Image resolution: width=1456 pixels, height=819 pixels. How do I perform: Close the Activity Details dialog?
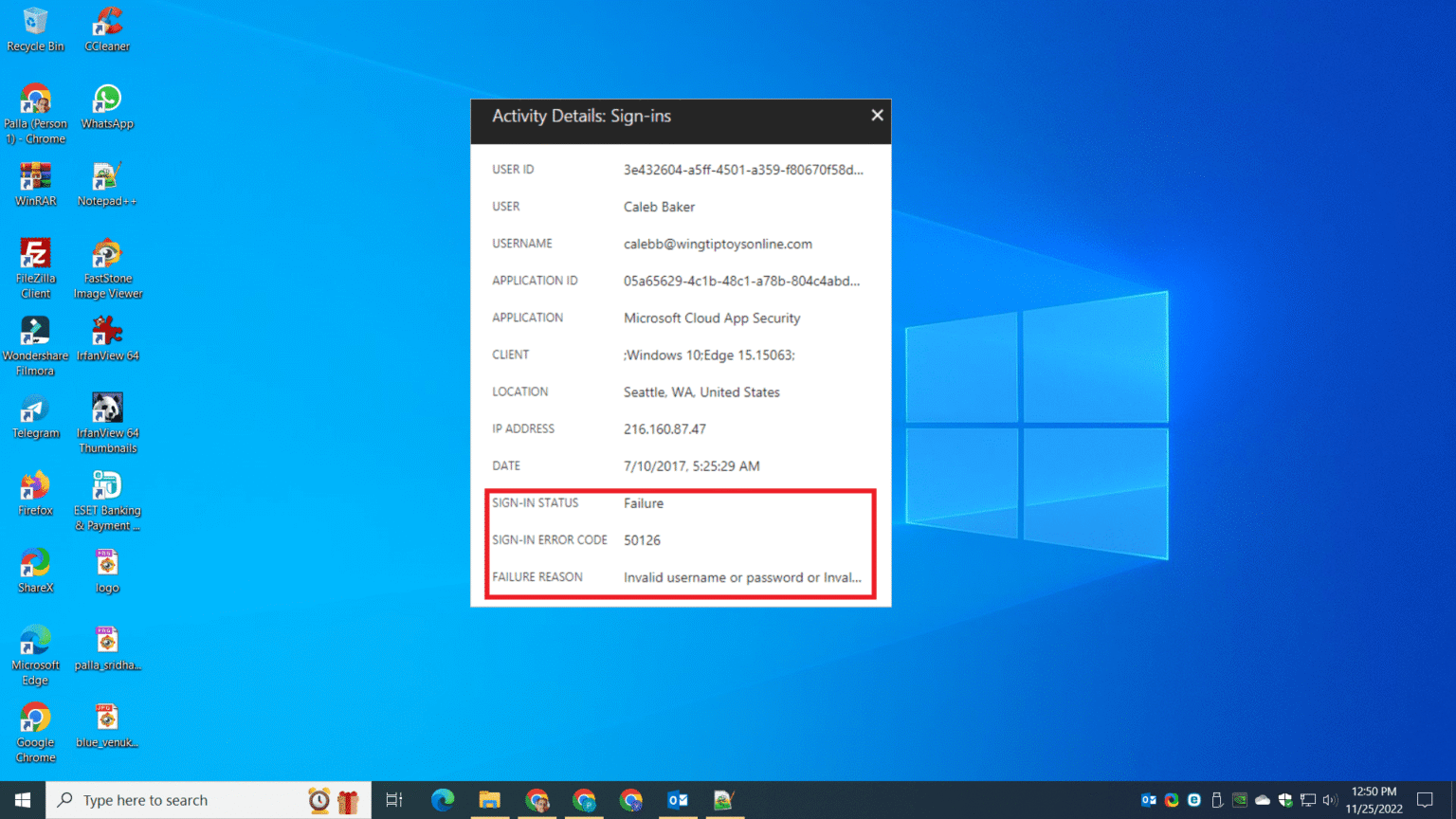[x=877, y=115]
